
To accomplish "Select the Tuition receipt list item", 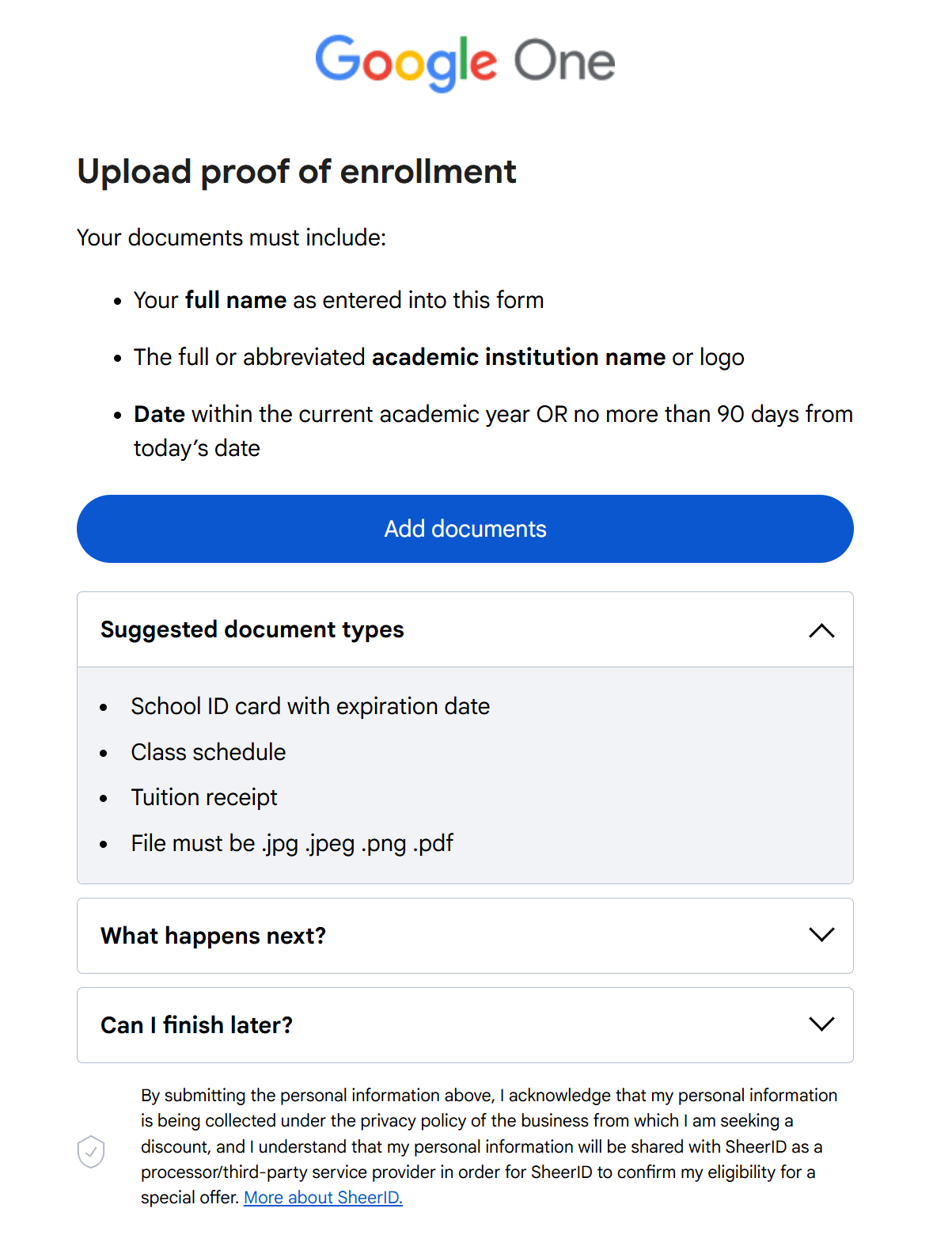I will [x=204, y=797].
